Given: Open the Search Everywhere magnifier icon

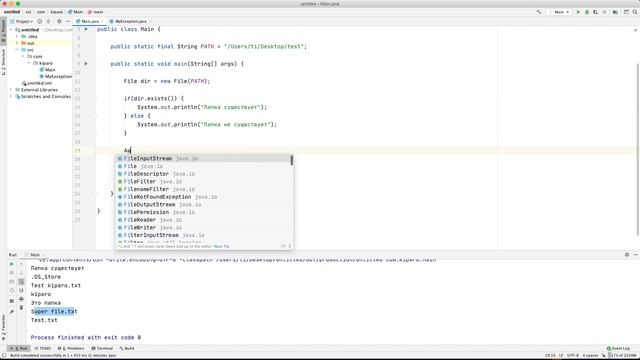Looking at the screenshot, I should 635,12.
